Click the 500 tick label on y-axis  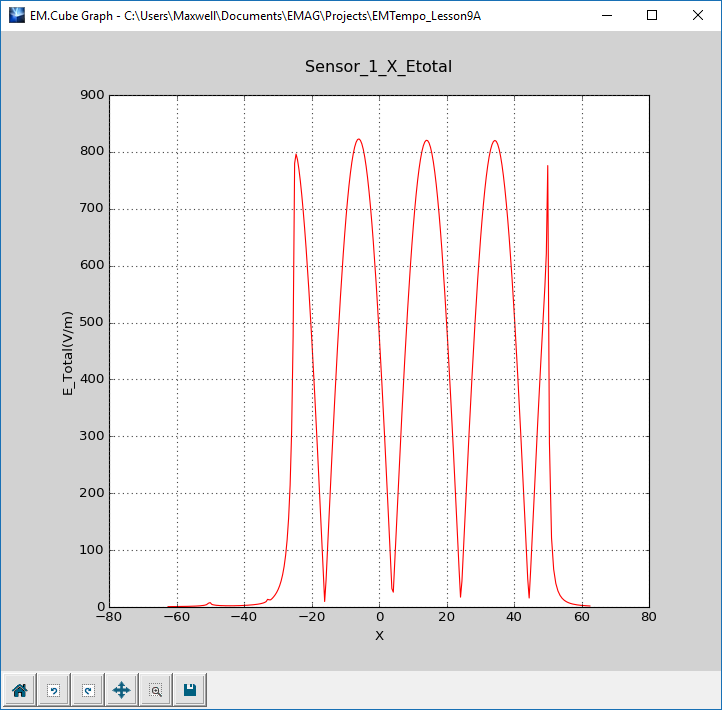tap(93, 323)
